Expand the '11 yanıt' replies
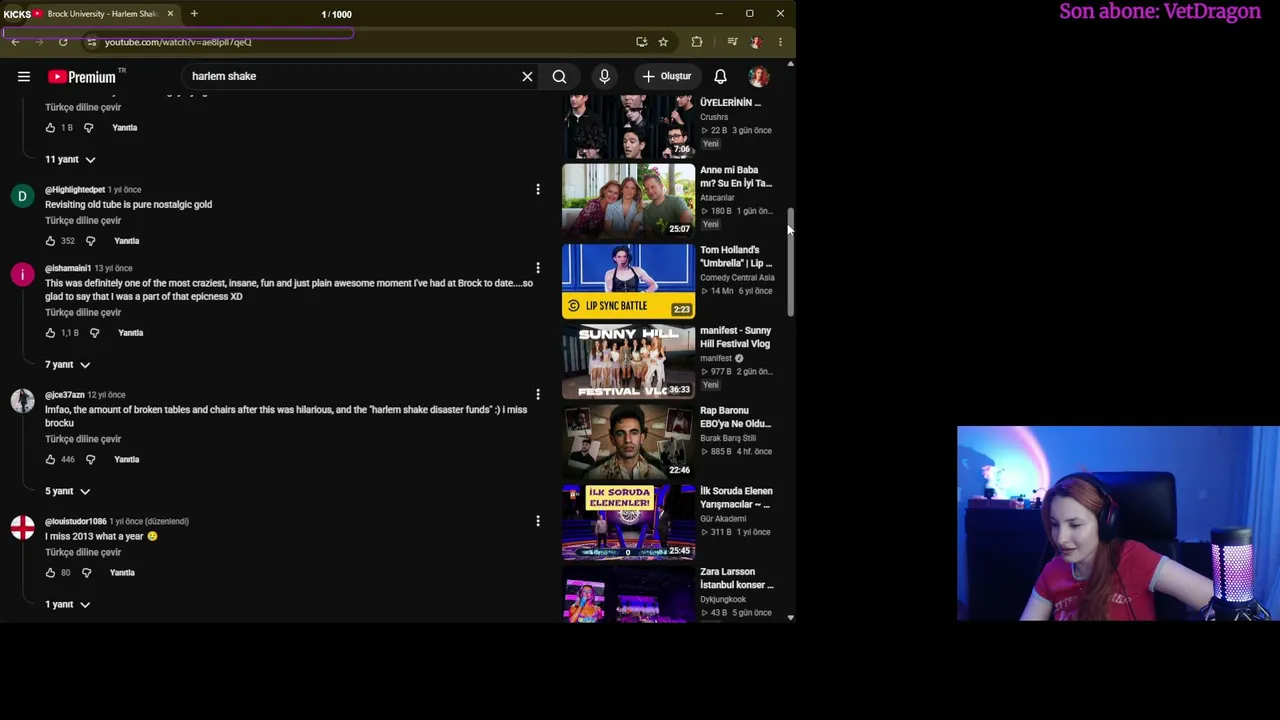This screenshot has height=720, width=1280. 70,159
